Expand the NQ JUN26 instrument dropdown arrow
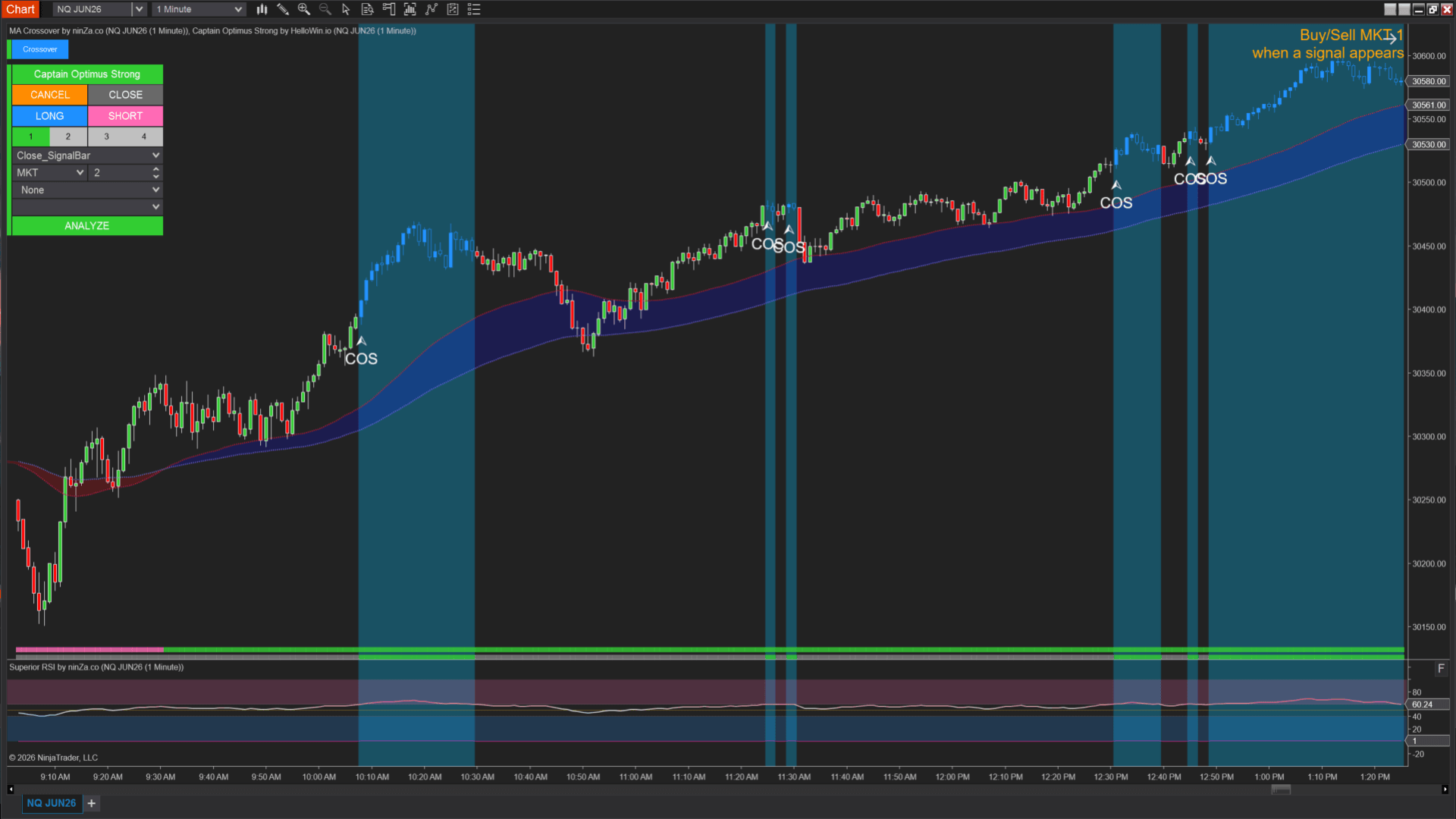The height and width of the screenshot is (819, 1456). (x=139, y=9)
